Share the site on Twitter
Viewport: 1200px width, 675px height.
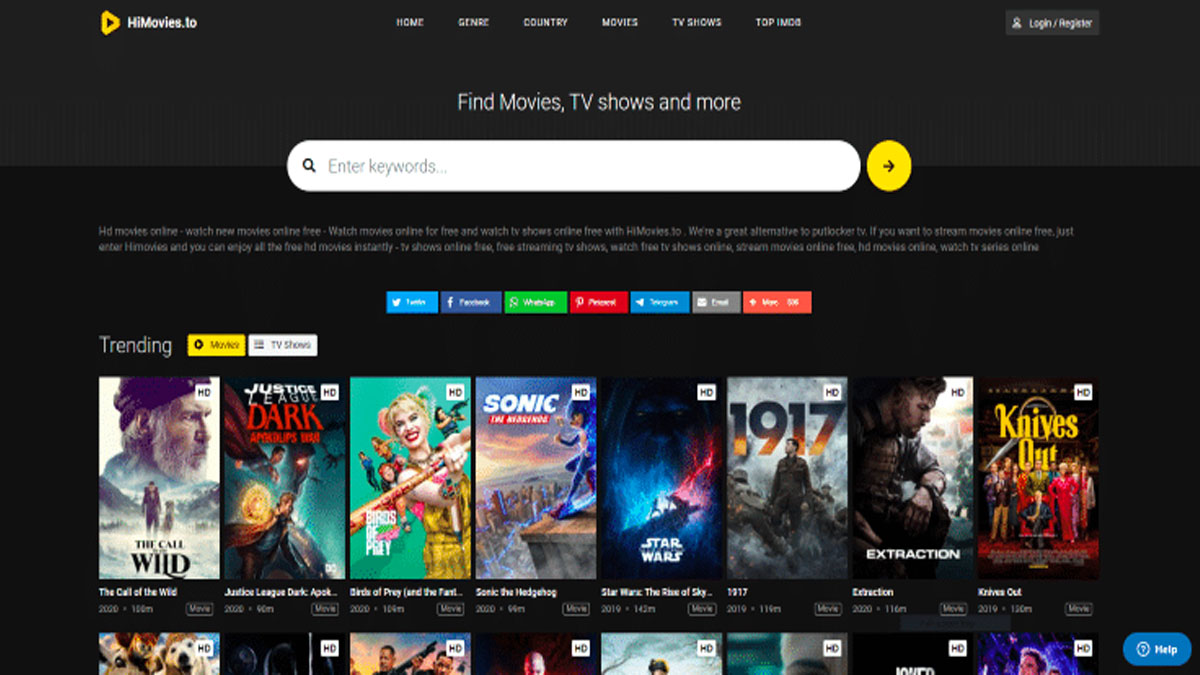tap(412, 302)
